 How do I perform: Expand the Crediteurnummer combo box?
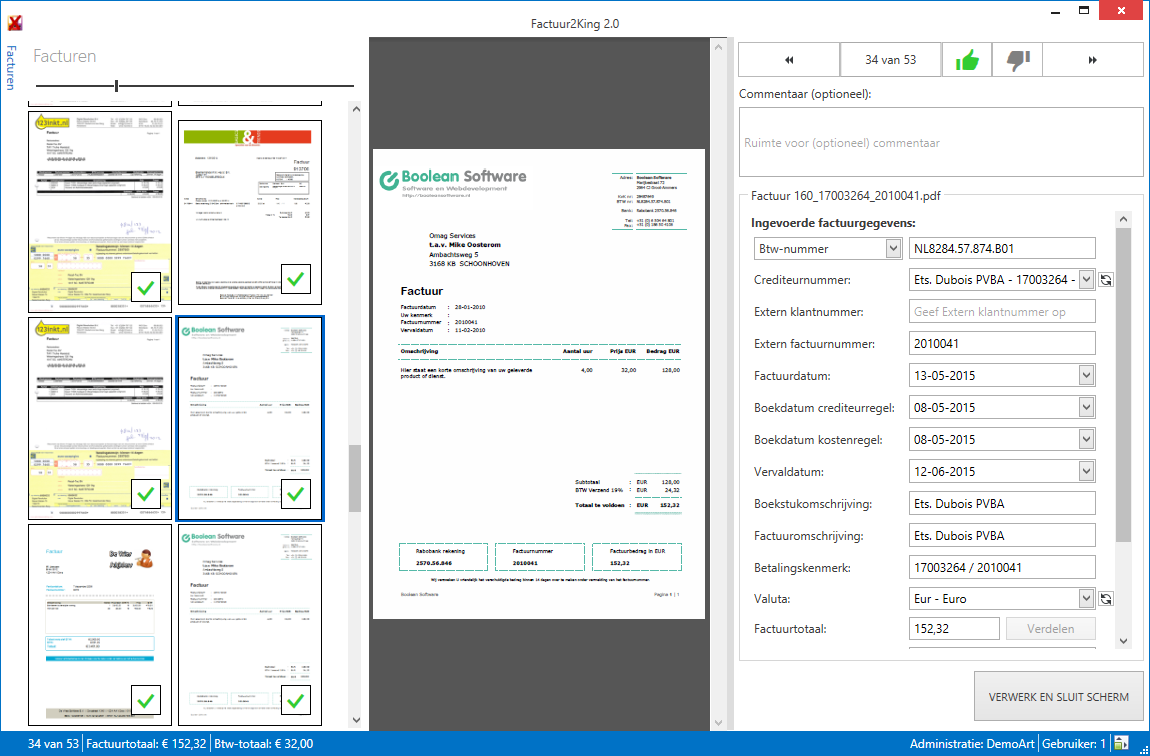click(x=1086, y=279)
